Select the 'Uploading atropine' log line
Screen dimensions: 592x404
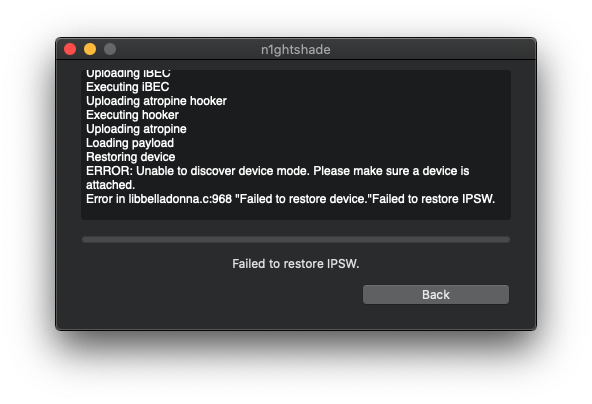[136, 129]
